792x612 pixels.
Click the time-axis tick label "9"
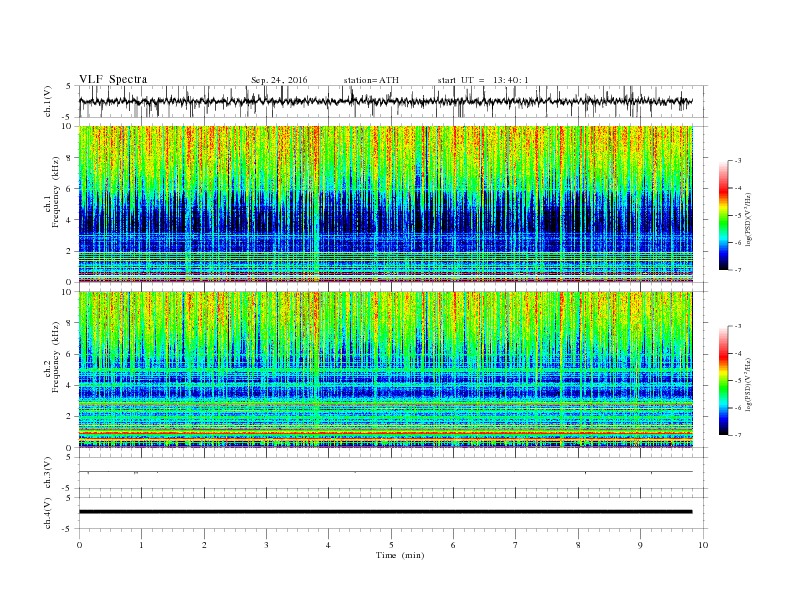[x=640, y=545]
